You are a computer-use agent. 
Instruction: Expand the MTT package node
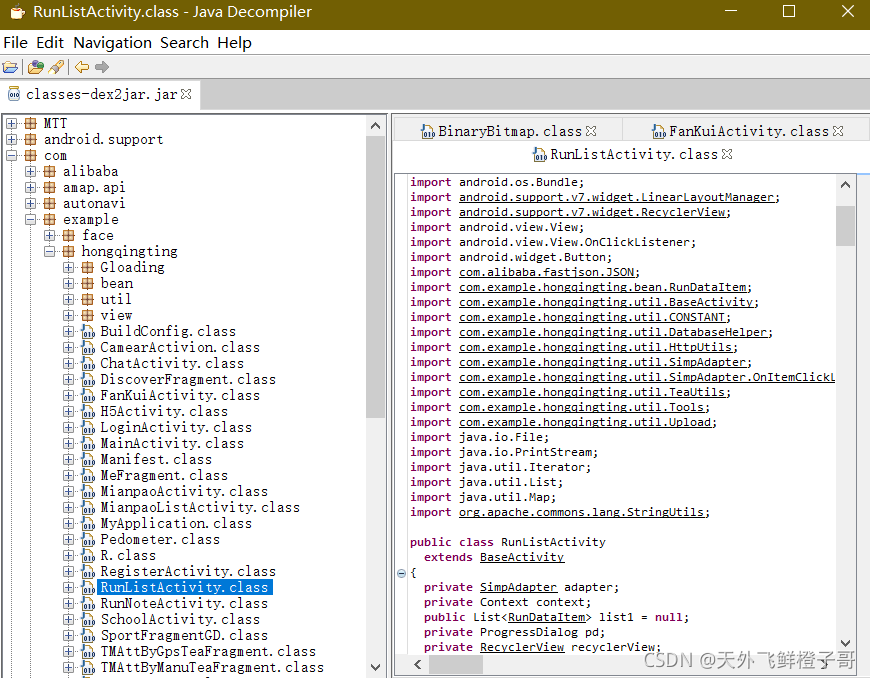pyautogui.click(x=12, y=123)
